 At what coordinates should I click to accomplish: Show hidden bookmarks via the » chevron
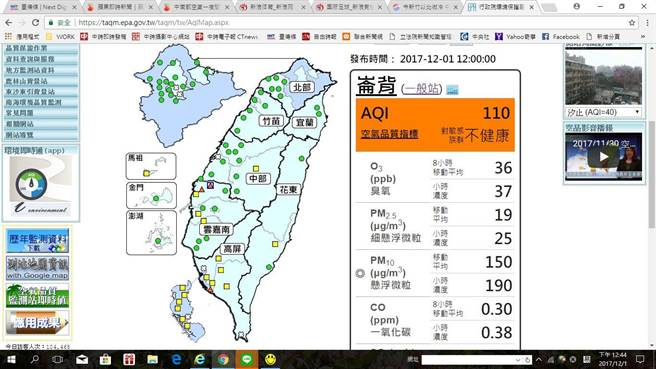(643, 37)
